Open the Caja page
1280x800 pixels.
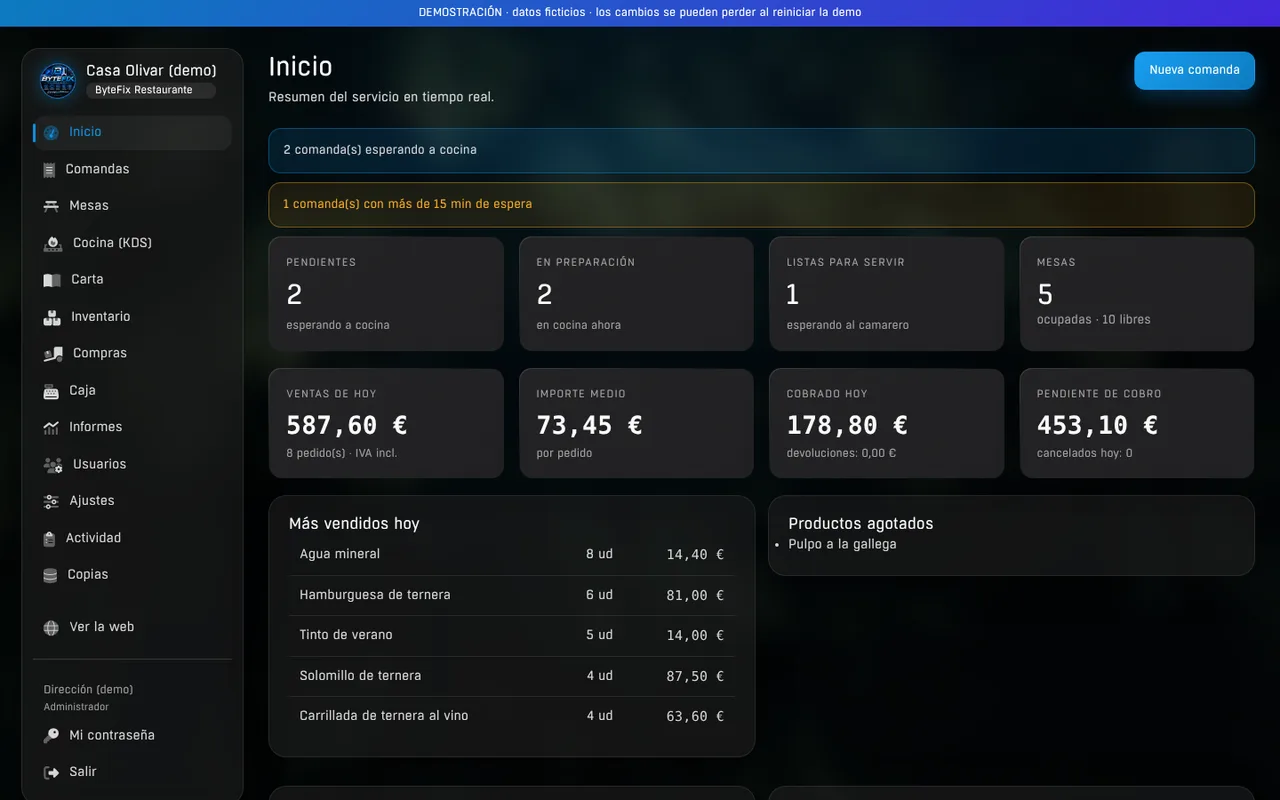point(132,391)
